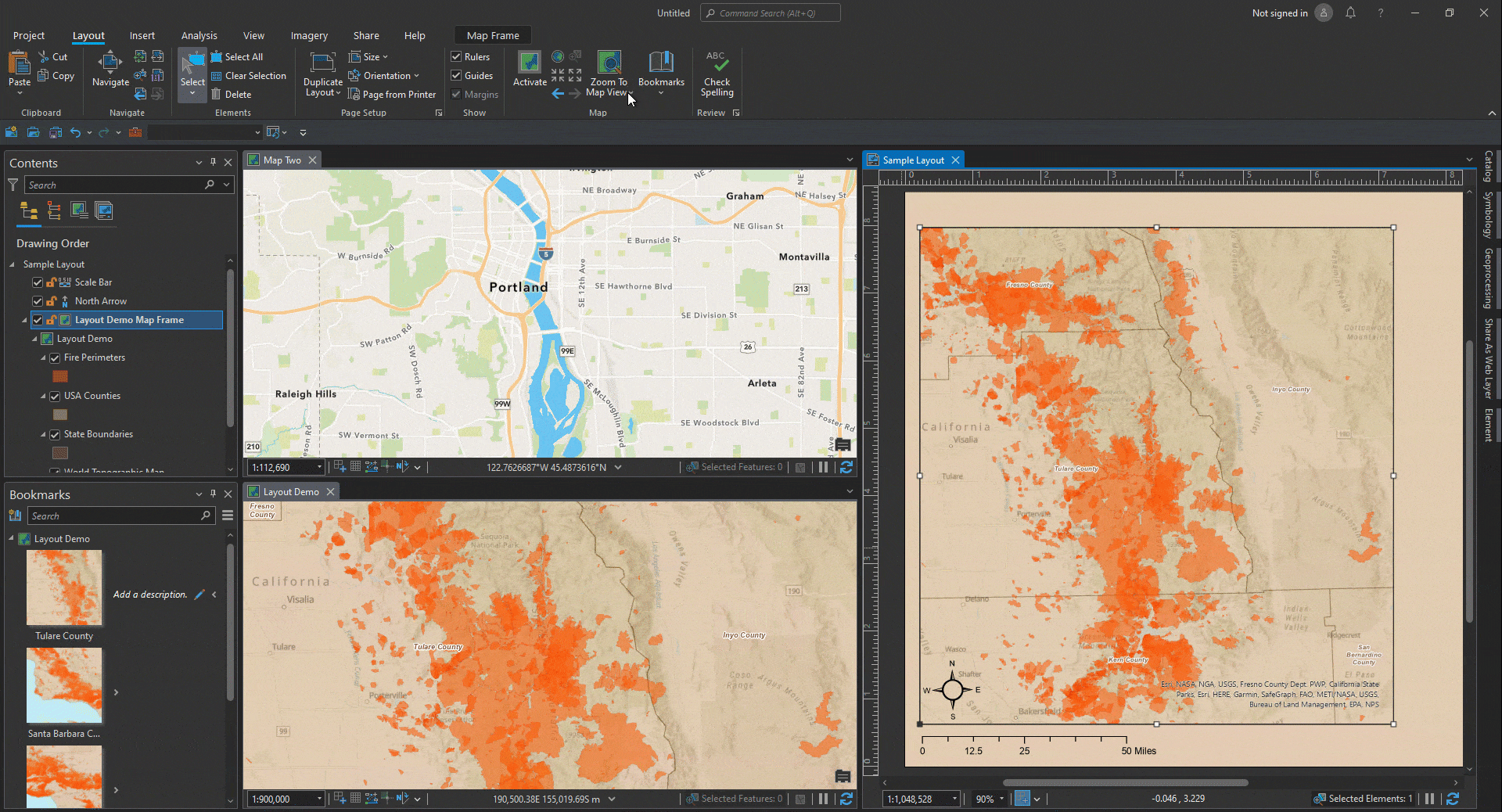Switch to the Sample Layout view tab
Screen dimensions: 1502x812
[914, 160]
